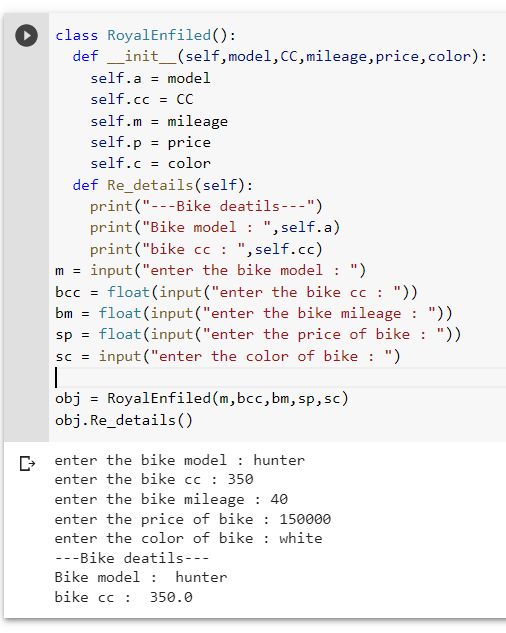Click on self.m = mileage line
The width and height of the screenshot is (506, 633).
159,121
